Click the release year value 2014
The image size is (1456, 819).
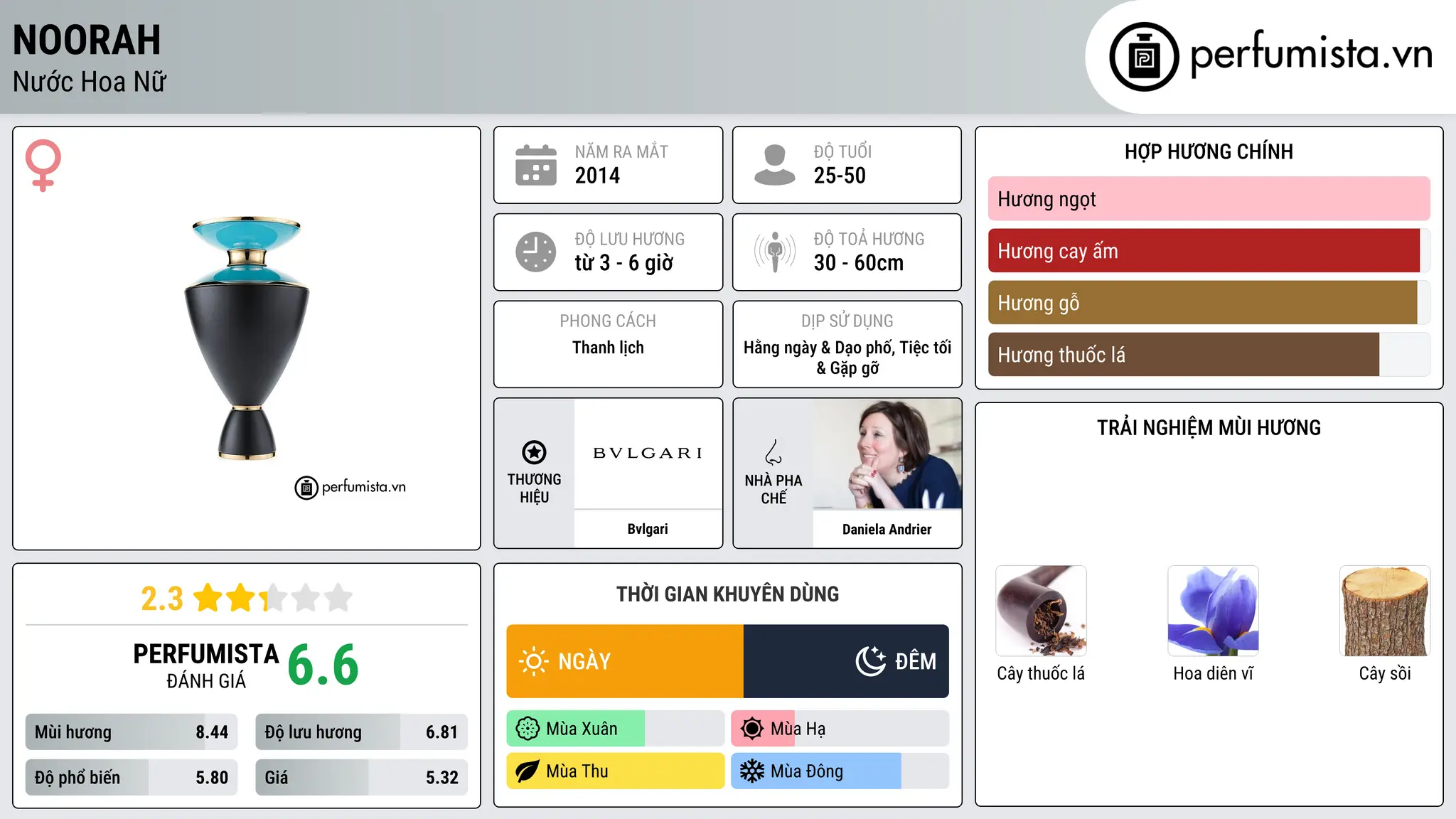597,176
